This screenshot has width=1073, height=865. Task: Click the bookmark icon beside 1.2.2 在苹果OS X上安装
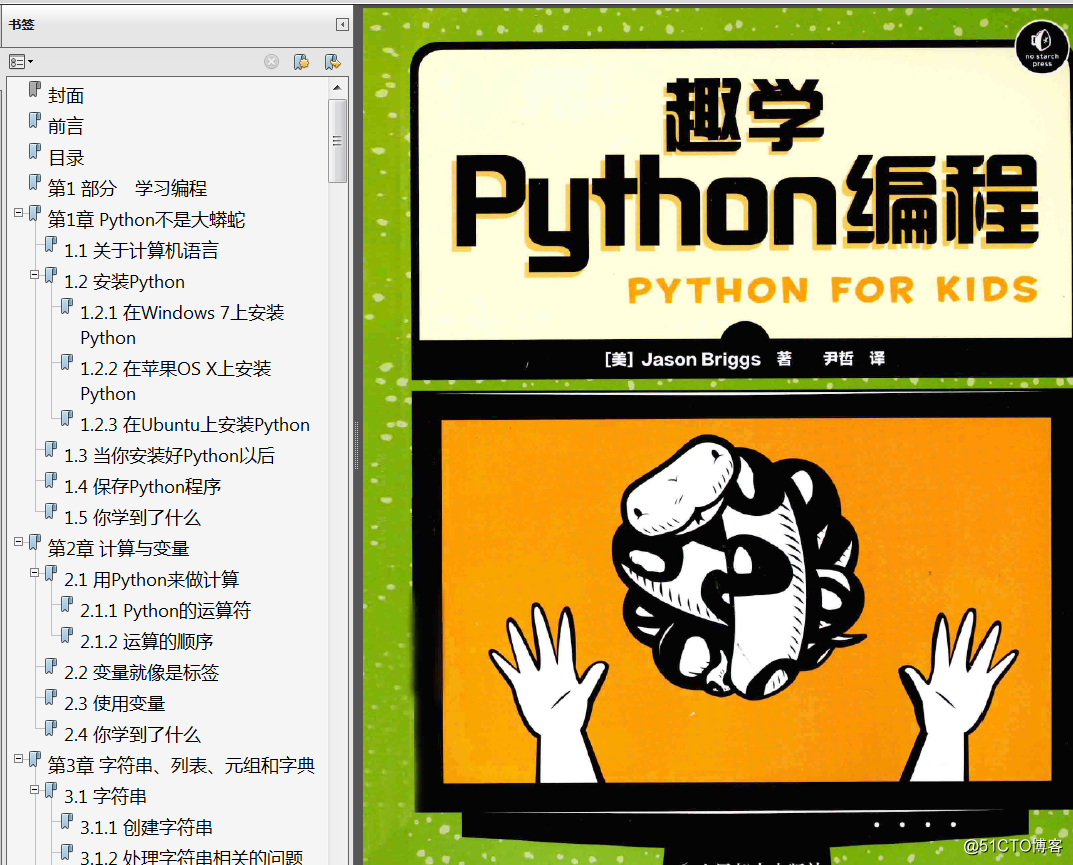click(x=67, y=363)
